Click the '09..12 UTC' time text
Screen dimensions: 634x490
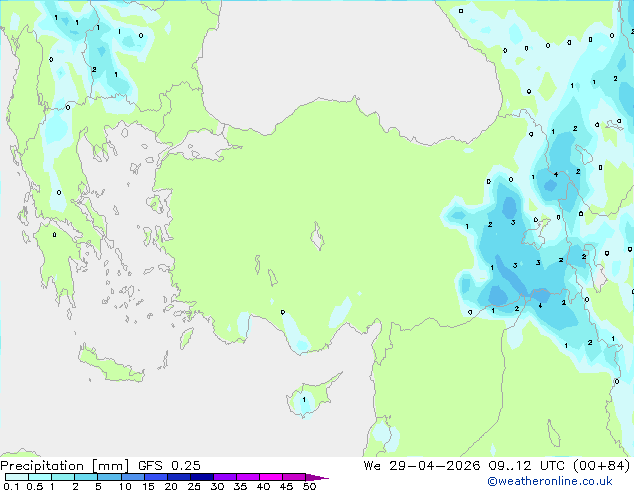526,466
